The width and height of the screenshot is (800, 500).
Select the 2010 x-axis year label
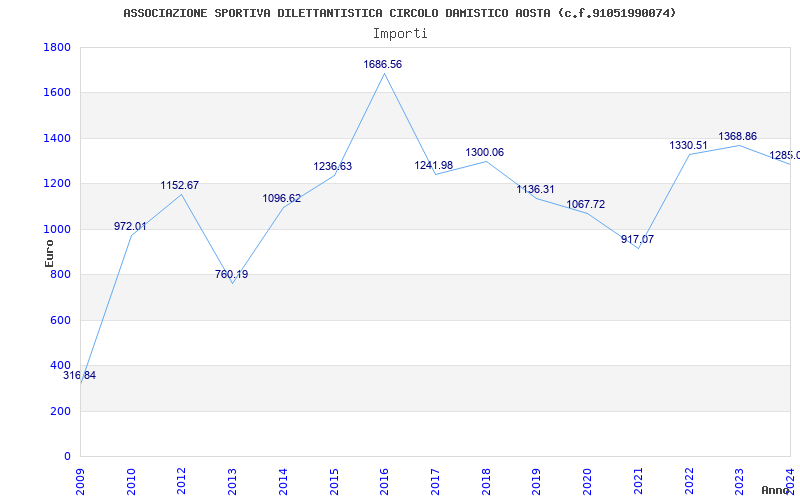click(x=131, y=481)
